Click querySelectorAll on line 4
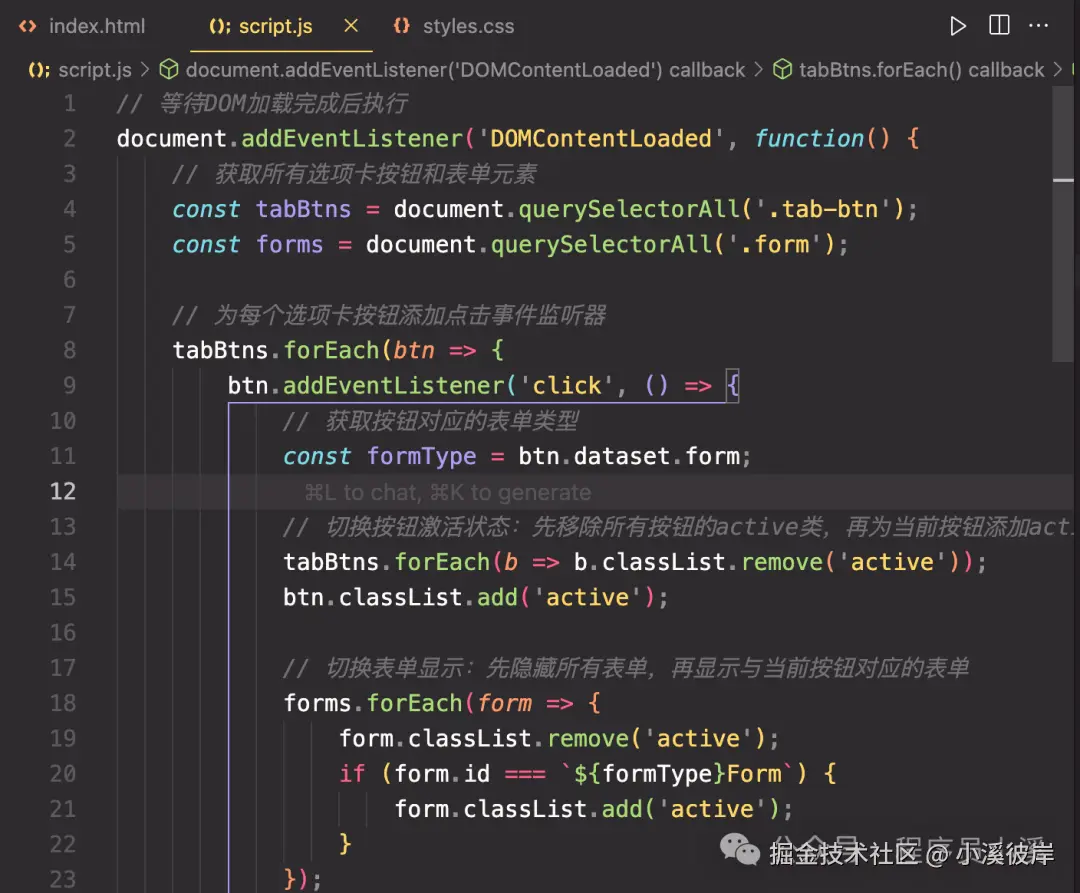This screenshot has height=893, width=1080. coord(629,209)
